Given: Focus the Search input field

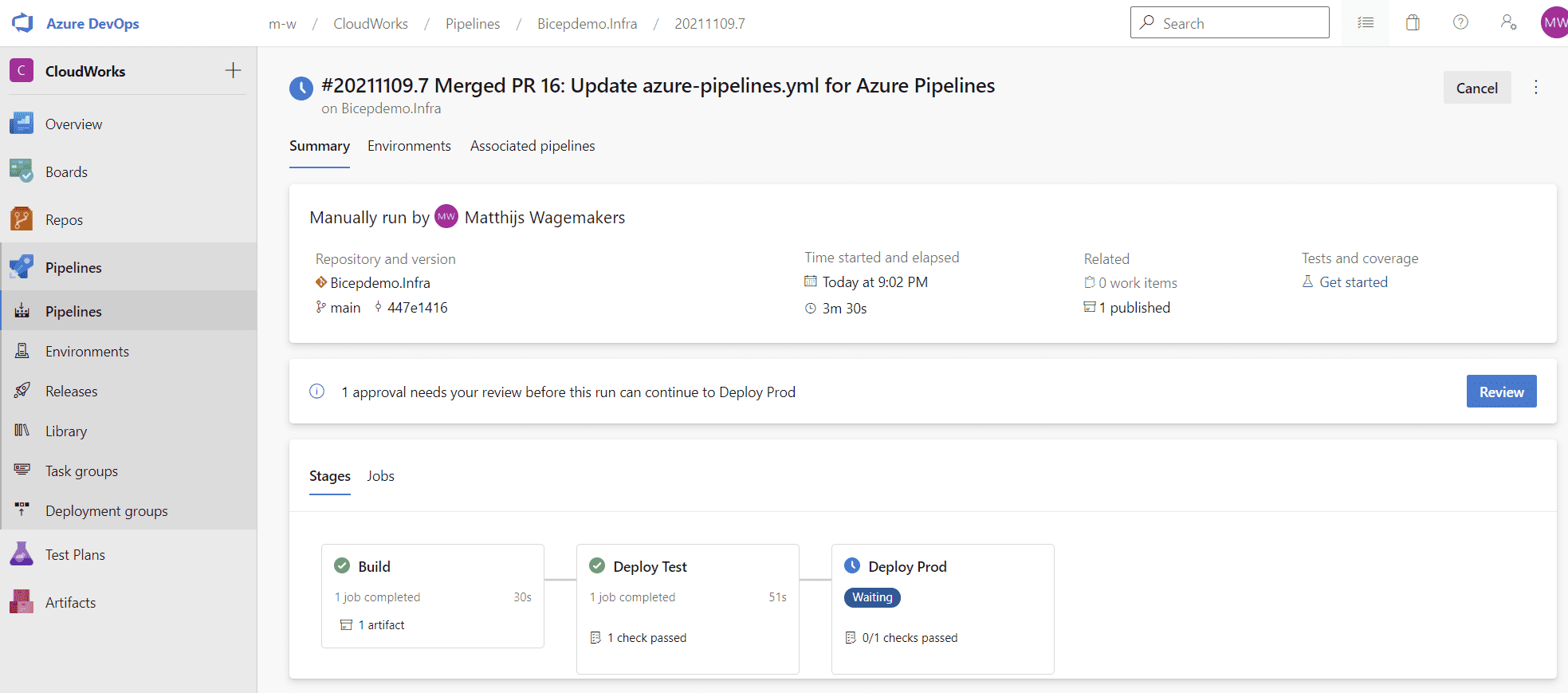Looking at the screenshot, I should point(1229,22).
